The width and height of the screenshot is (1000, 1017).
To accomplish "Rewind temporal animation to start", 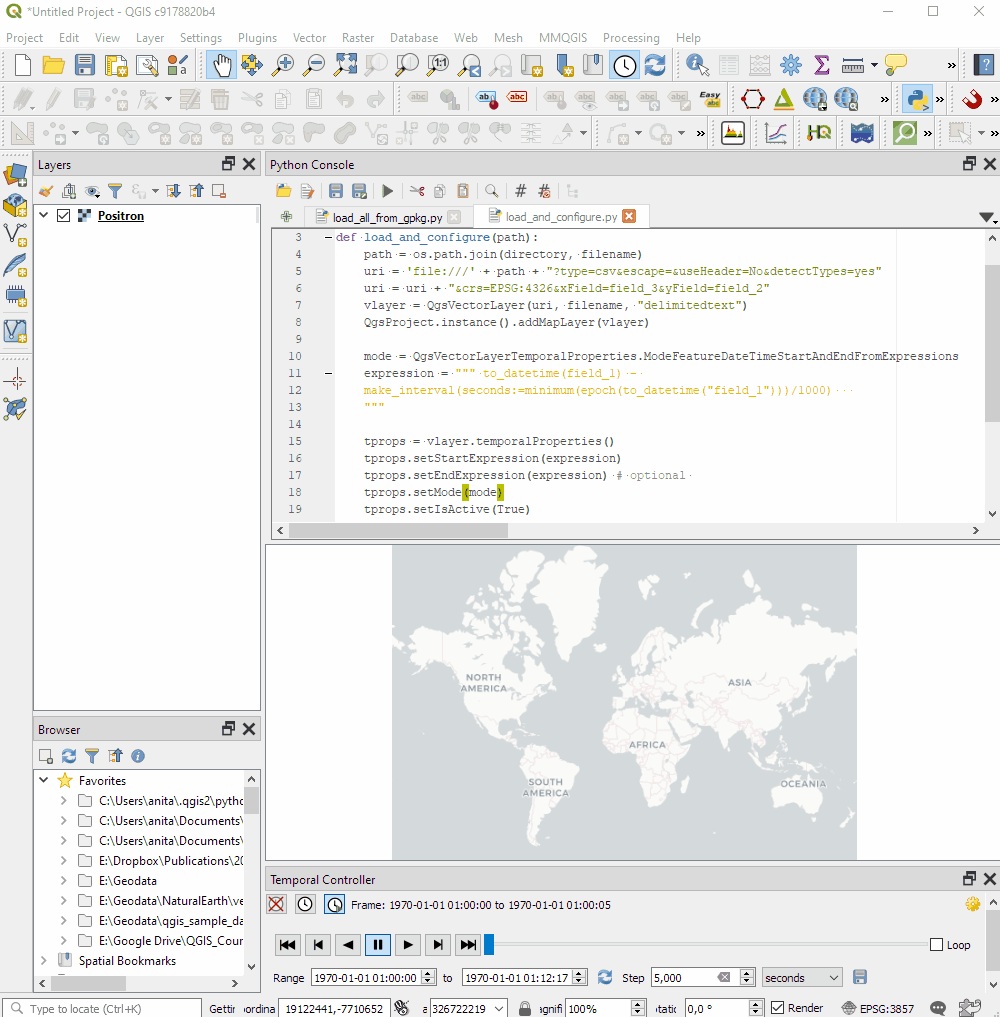I will 288,944.
